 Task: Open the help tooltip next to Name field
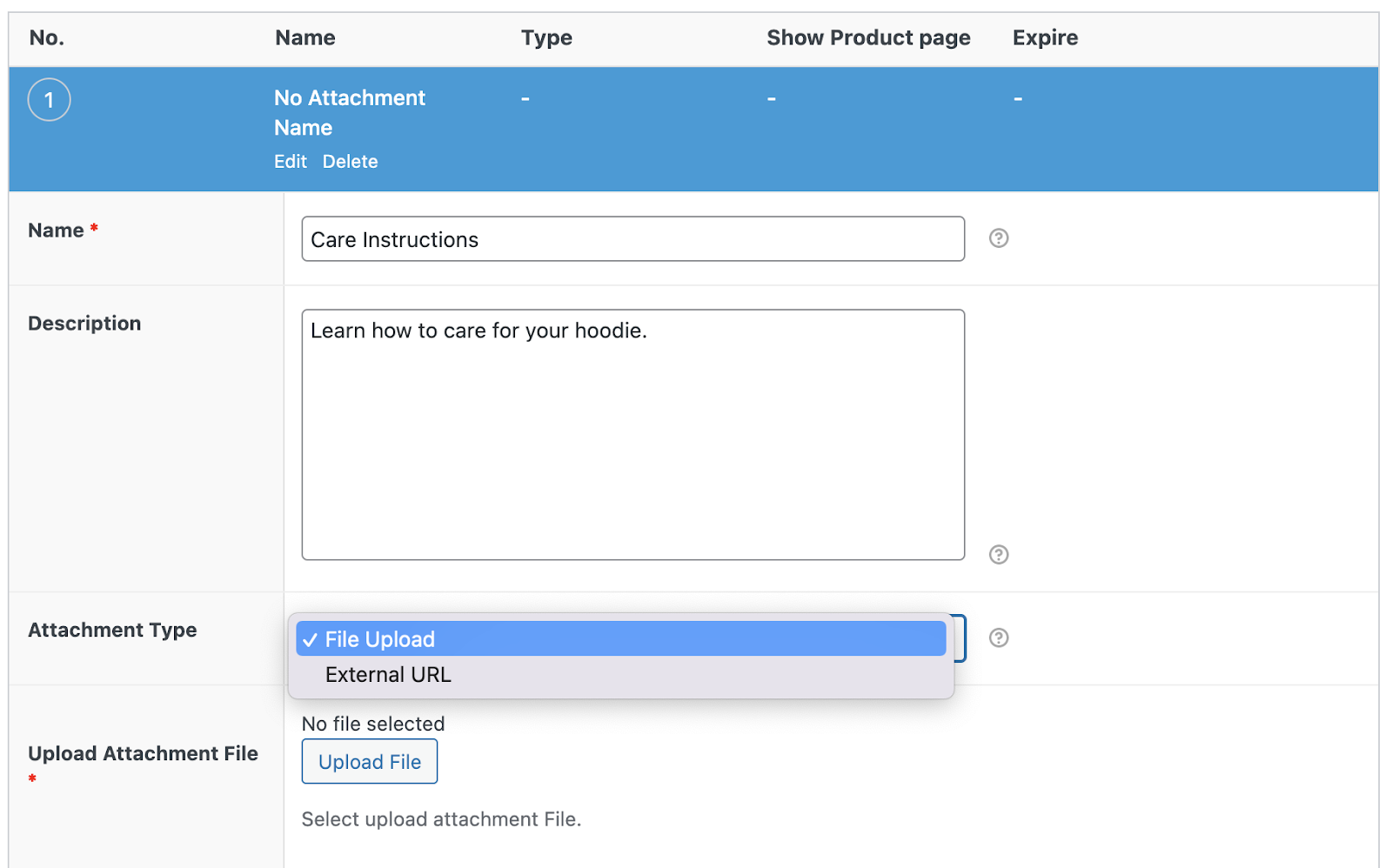pyautogui.click(x=998, y=237)
